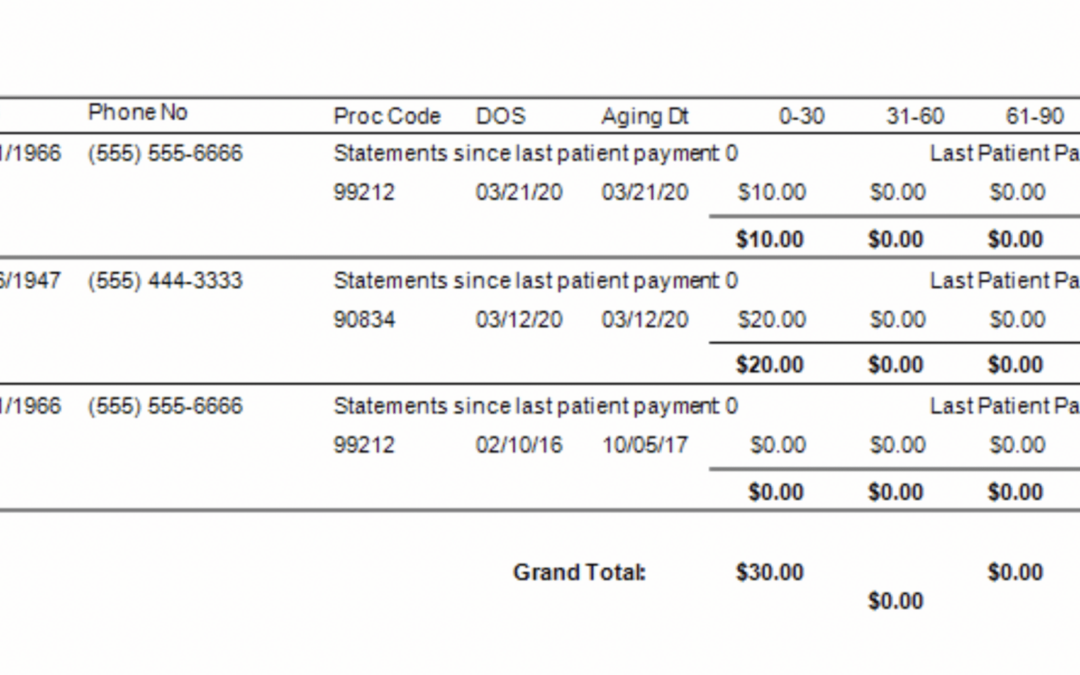Image resolution: width=1080 pixels, height=675 pixels.
Task: Click the Grand Total label
Action: tap(579, 572)
